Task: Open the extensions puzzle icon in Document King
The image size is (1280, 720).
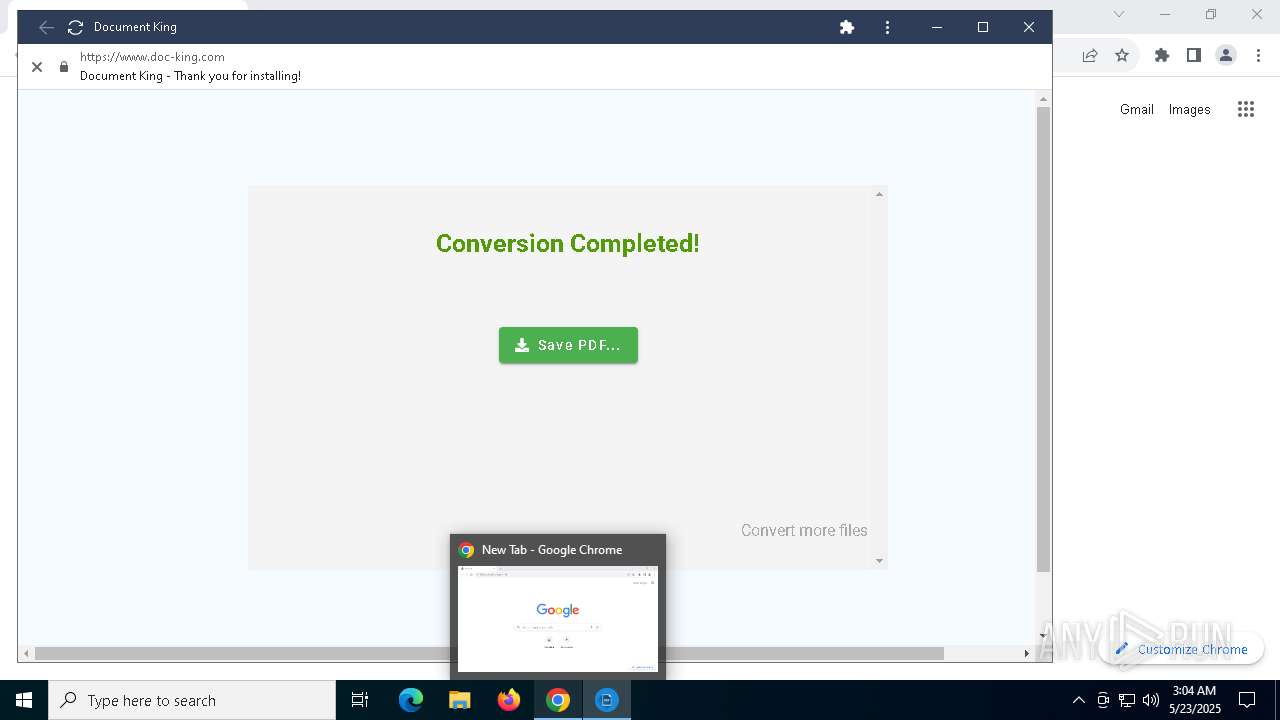Action: (x=847, y=27)
